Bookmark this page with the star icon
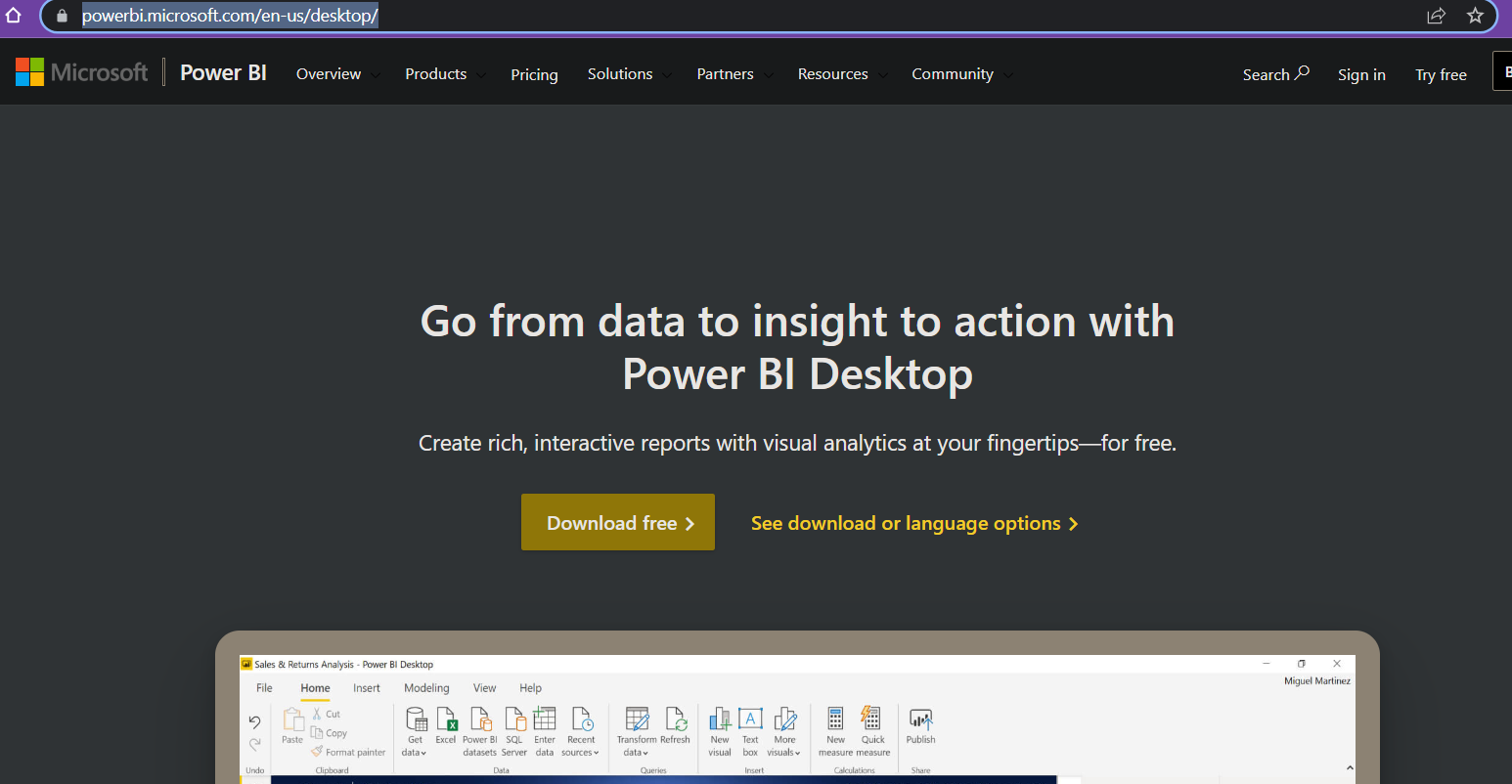The width and height of the screenshot is (1512, 784). click(1475, 16)
